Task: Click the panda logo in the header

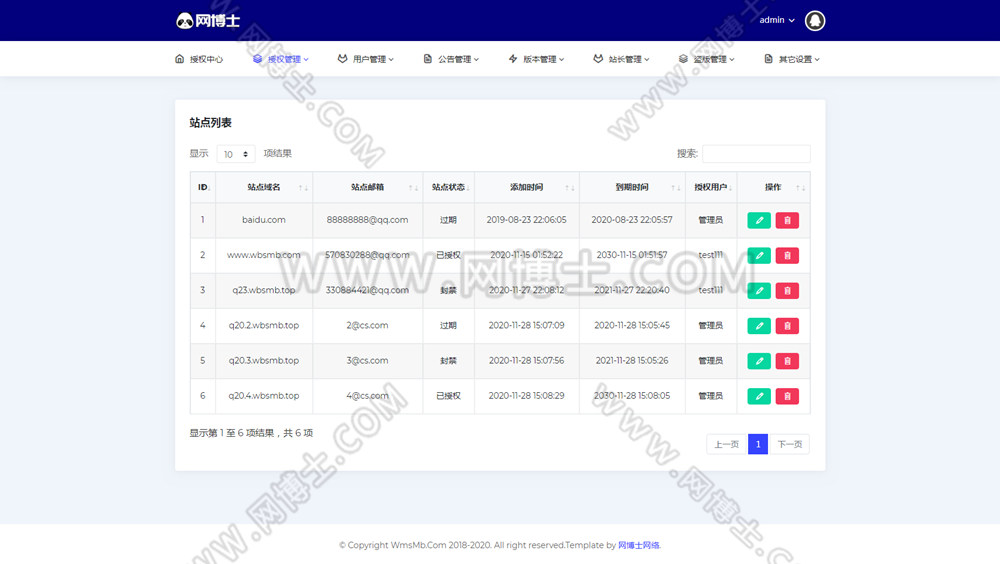Action: [208, 20]
